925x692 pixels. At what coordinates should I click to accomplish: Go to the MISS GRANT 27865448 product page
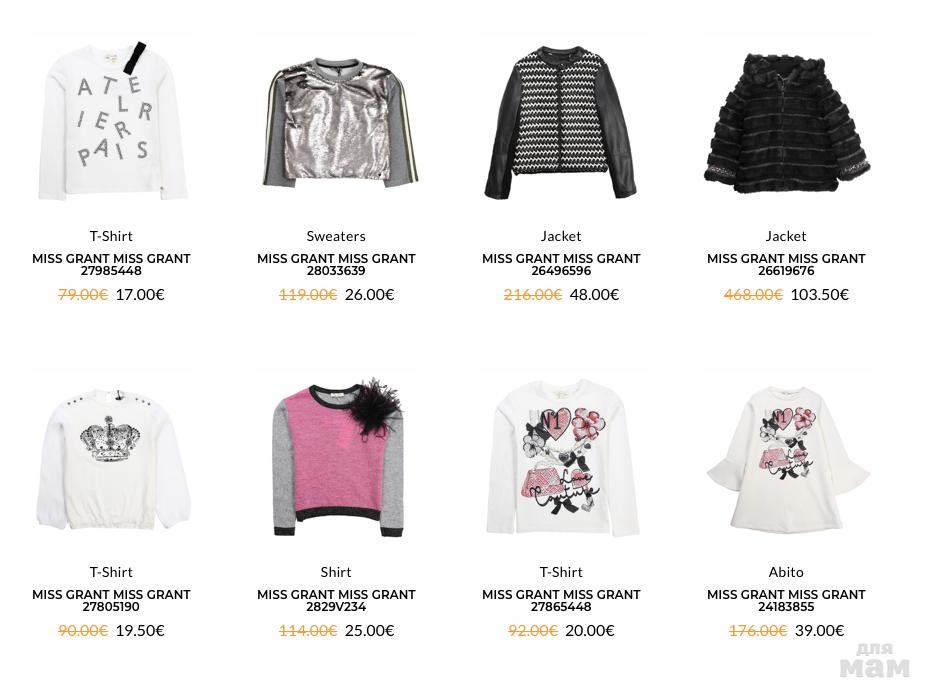[561, 601]
